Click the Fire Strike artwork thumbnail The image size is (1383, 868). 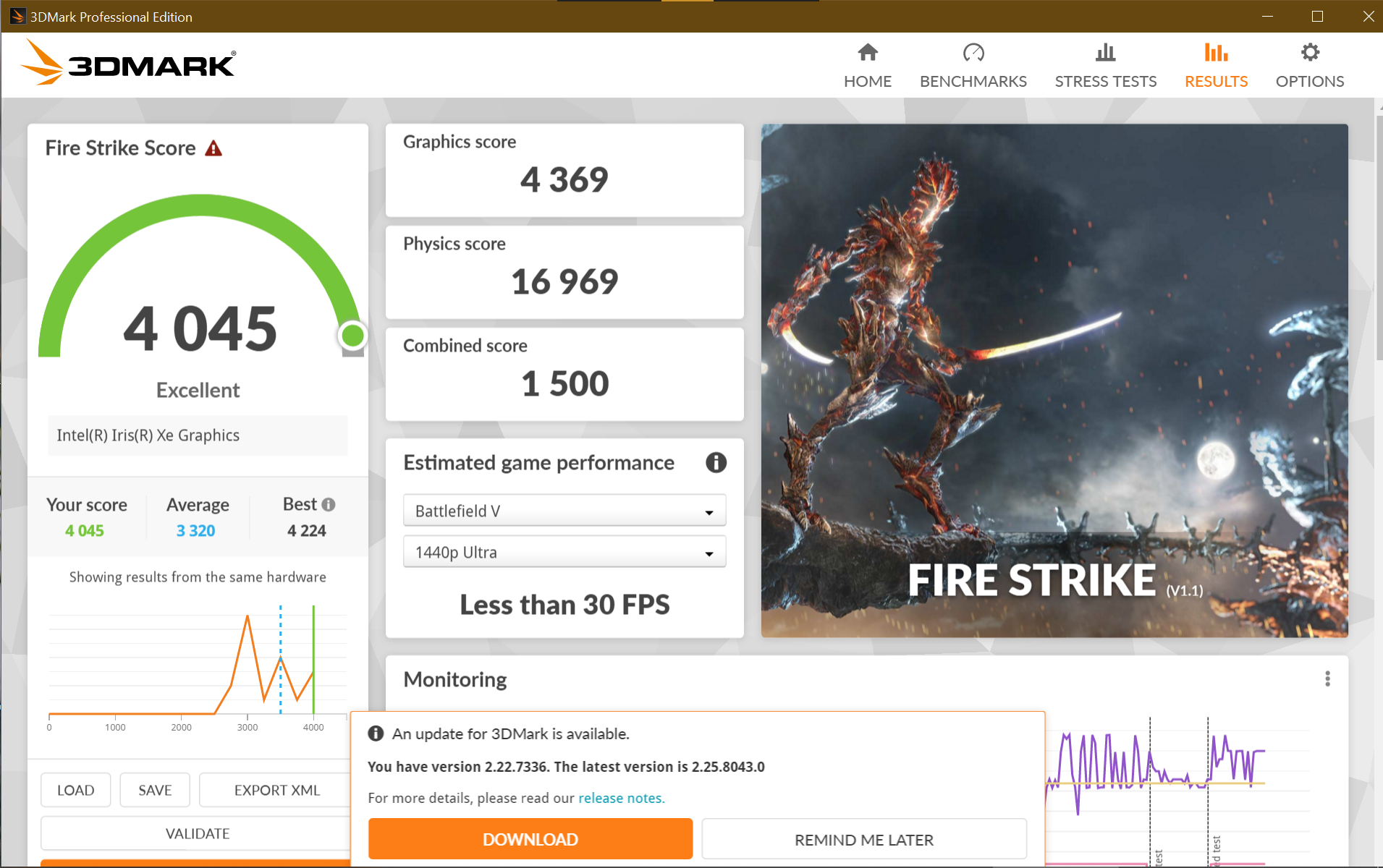click(x=1054, y=380)
